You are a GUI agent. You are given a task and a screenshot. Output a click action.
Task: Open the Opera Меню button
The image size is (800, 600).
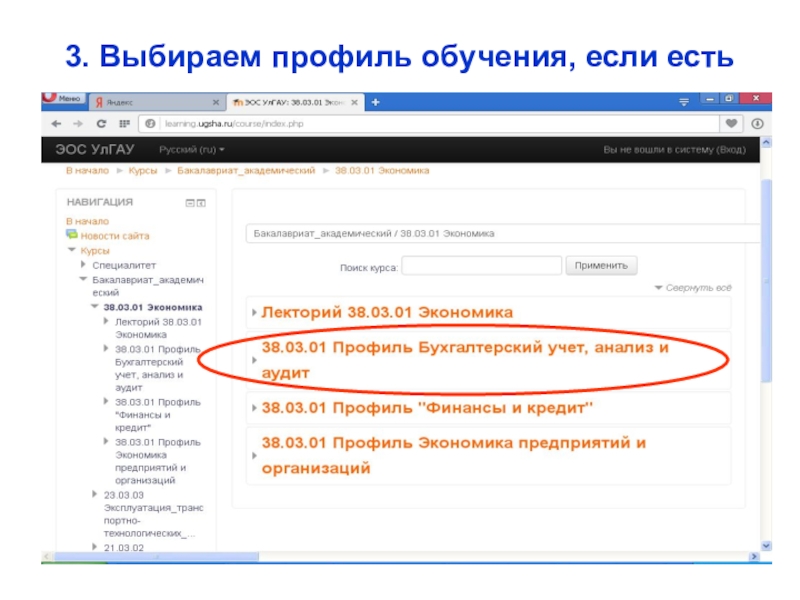pyautogui.click(x=62, y=99)
